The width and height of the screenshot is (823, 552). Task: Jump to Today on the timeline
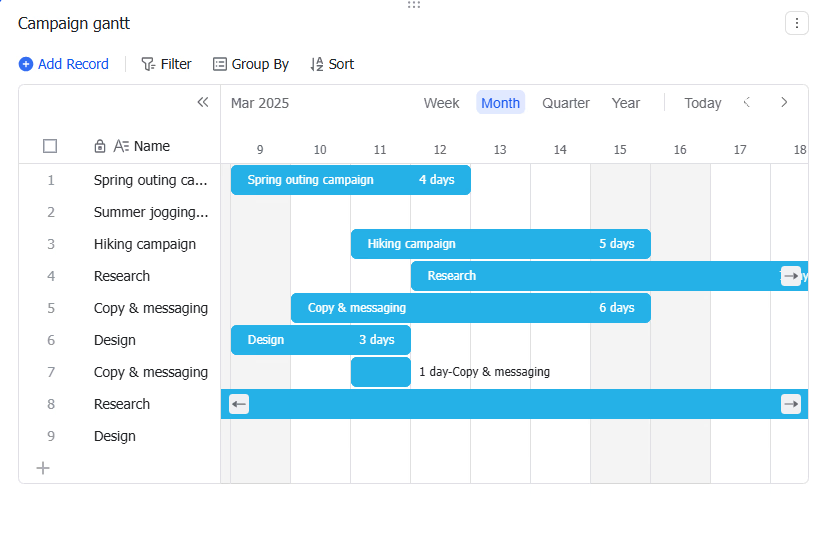click(x=703, y=103)
